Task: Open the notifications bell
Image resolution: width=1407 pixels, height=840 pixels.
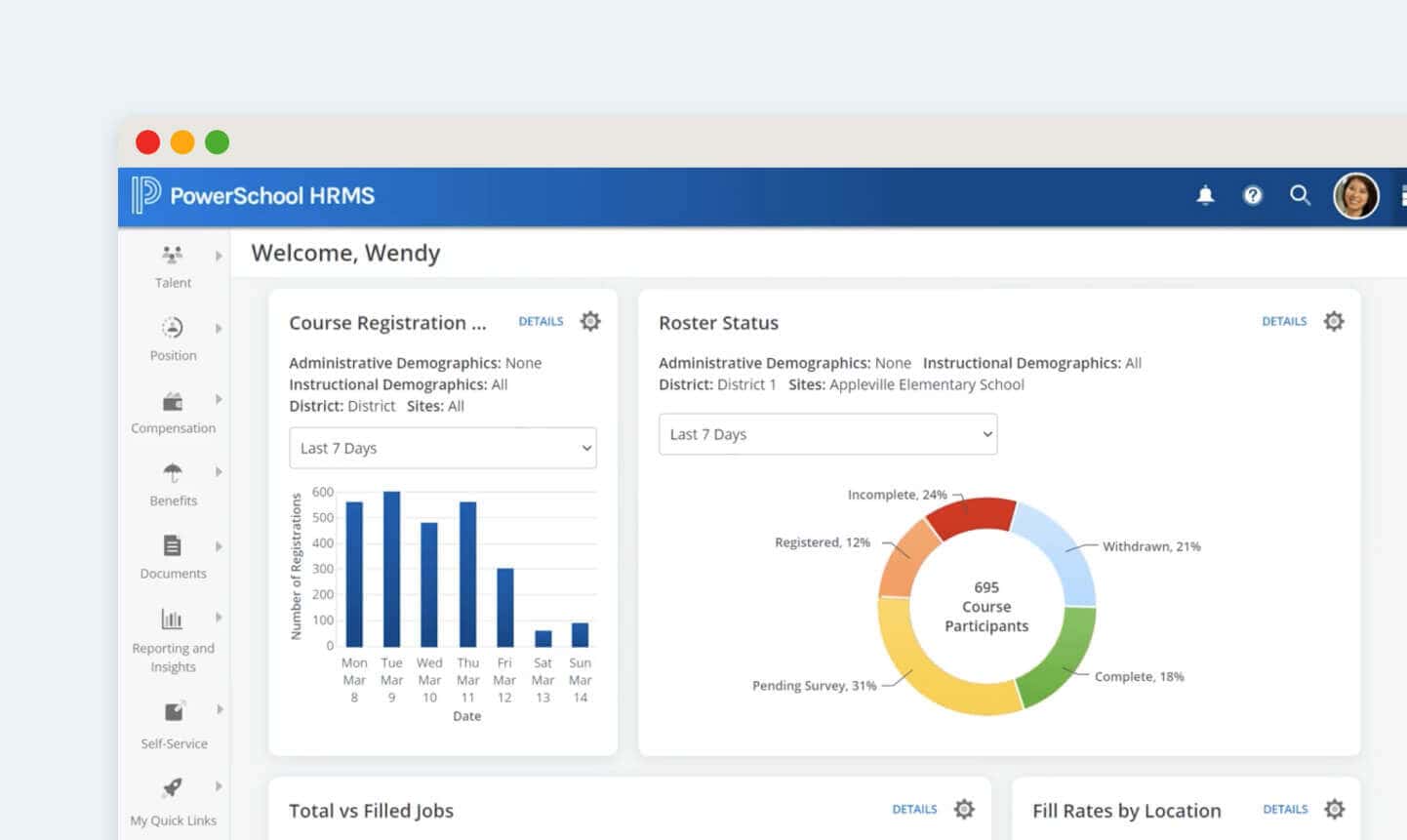Action: point(1205,195)
